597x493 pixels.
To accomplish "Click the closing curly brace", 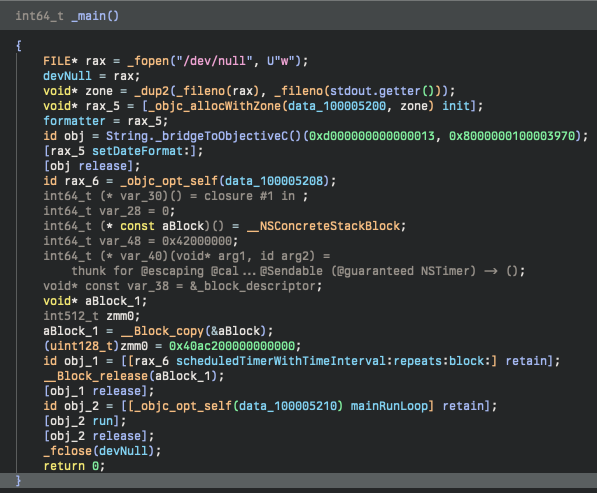I will pos(19,481).
